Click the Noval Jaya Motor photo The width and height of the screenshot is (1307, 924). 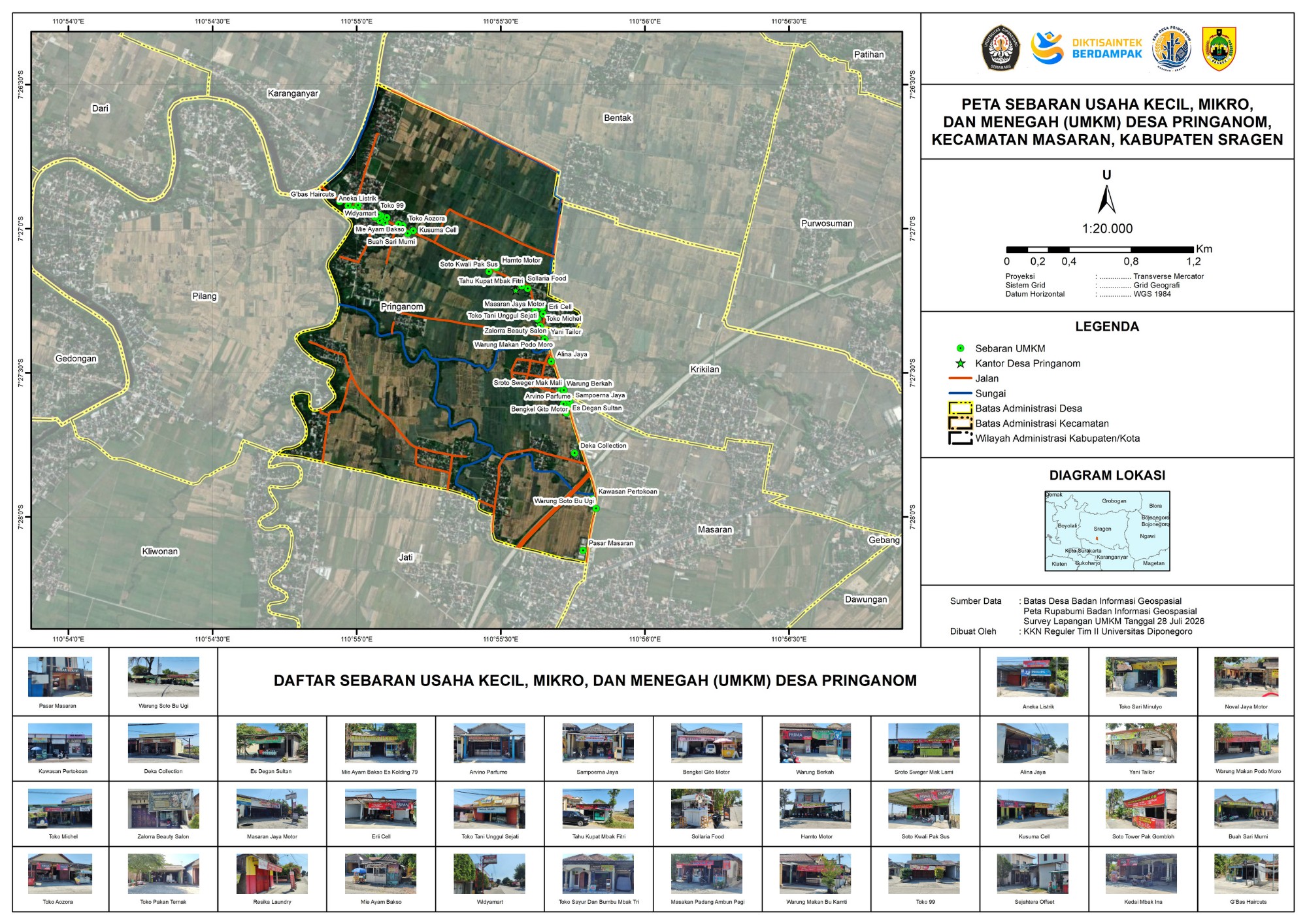pyautogui.click(x=1246, y=677)
